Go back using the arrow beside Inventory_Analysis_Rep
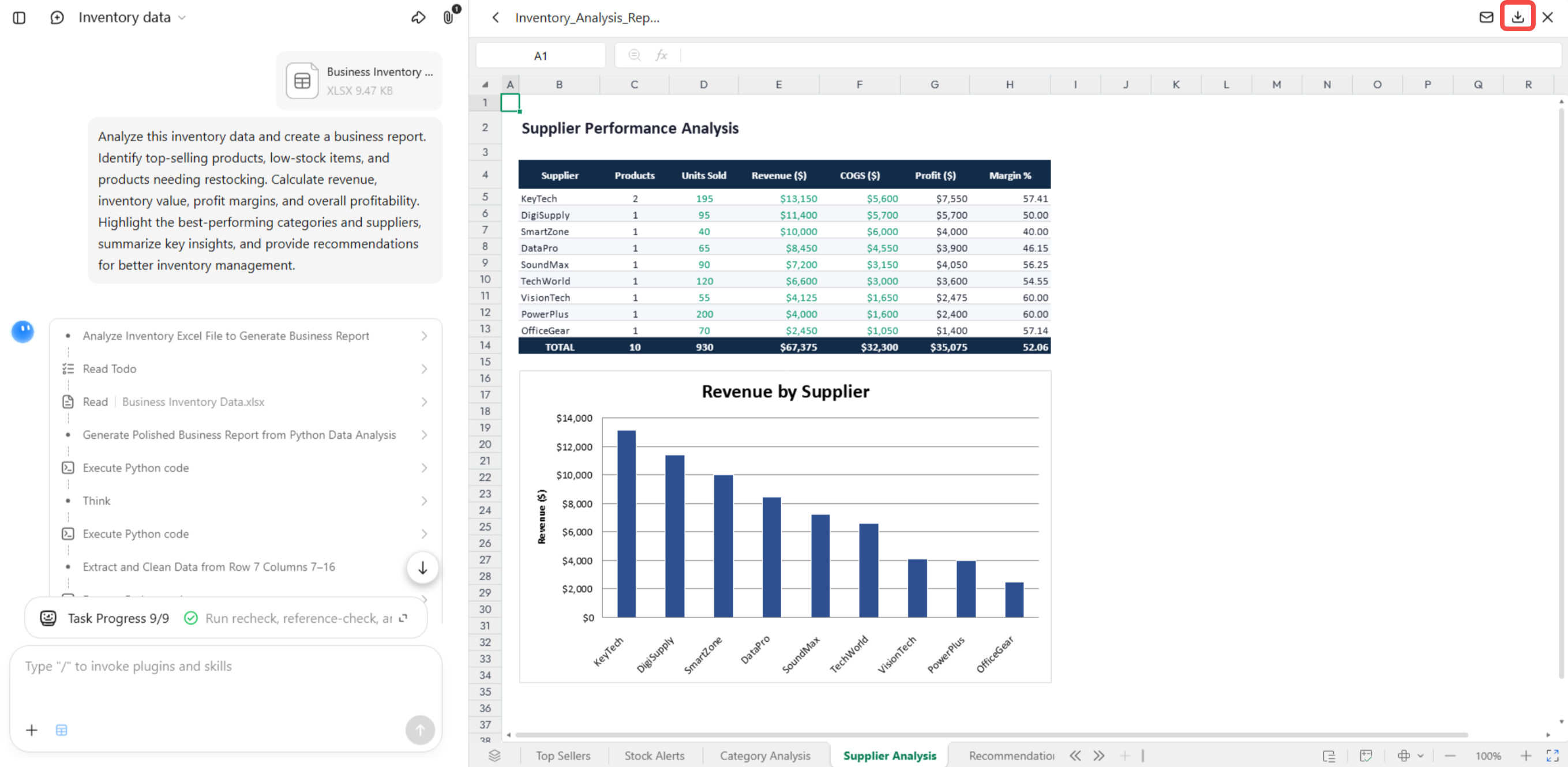The height and width of the screenshot is (767, 1568). coord(496,18)
